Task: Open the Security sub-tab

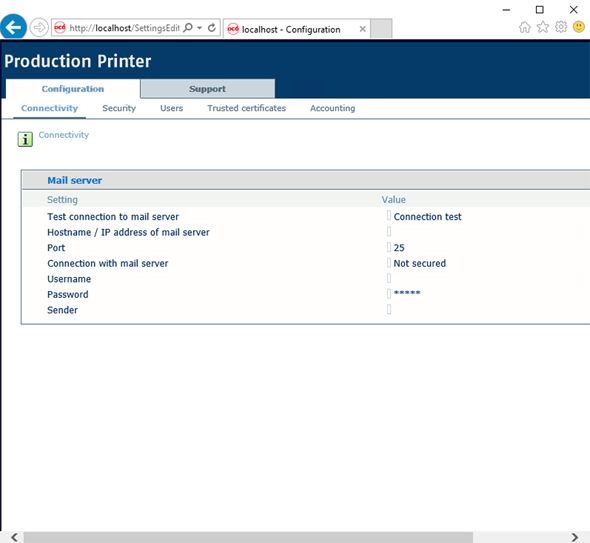Action: click(119, 108)
